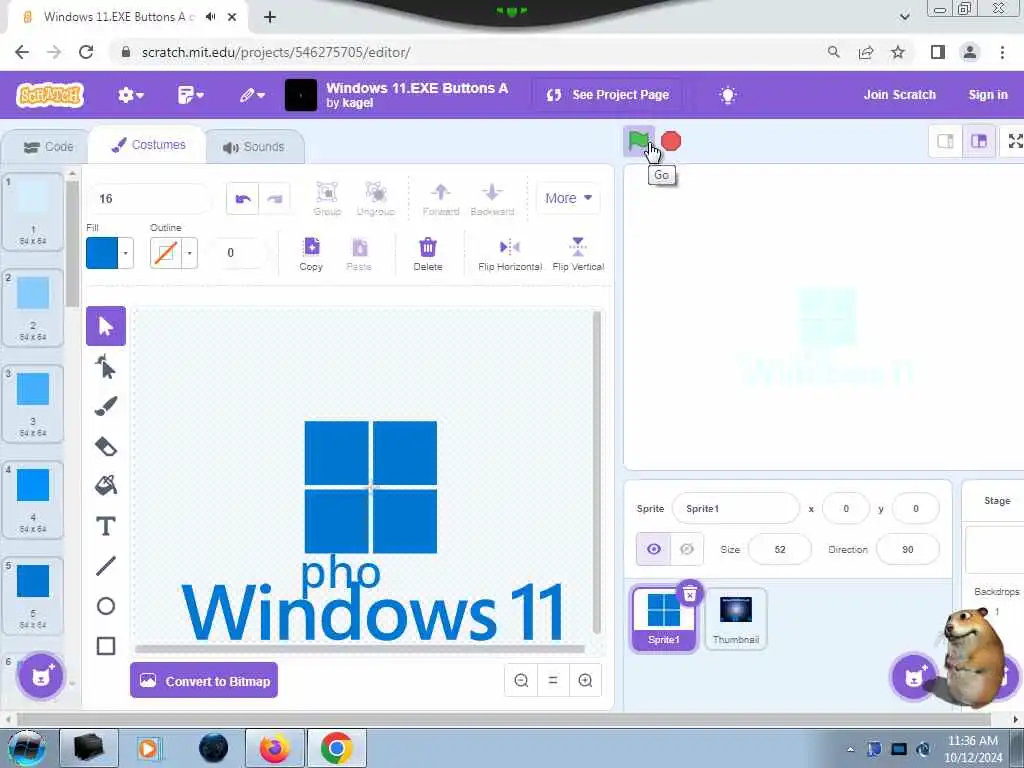Select the Reshape tool

(106, 367)
